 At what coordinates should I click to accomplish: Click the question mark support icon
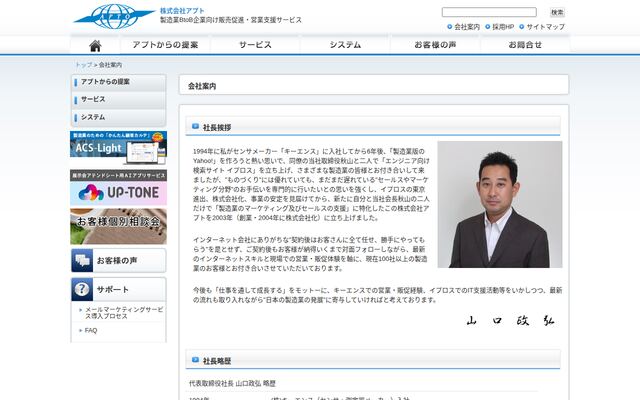click(x=82, y=289)
